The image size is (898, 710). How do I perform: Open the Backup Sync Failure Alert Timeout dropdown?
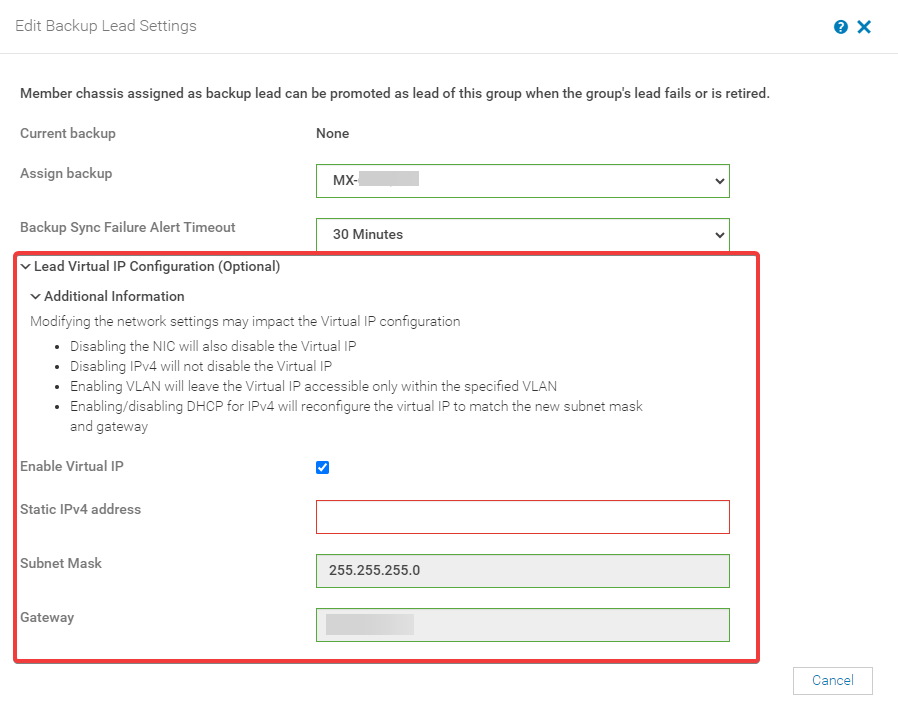(522, 235)
